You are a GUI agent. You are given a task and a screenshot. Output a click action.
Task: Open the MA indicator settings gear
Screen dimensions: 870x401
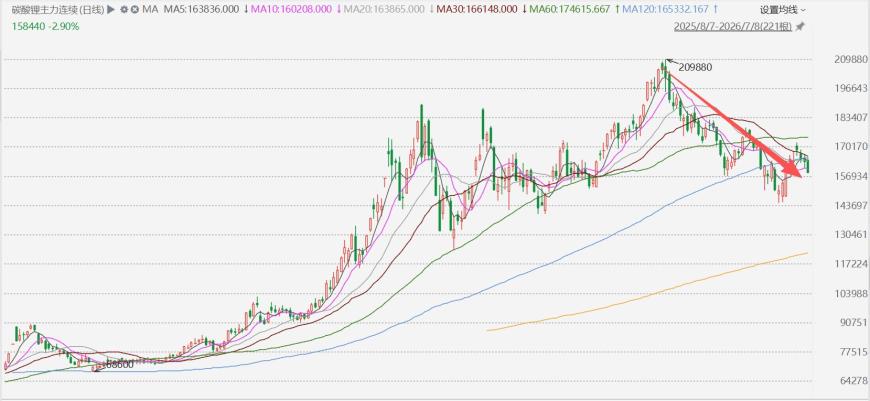pos(123,9)
